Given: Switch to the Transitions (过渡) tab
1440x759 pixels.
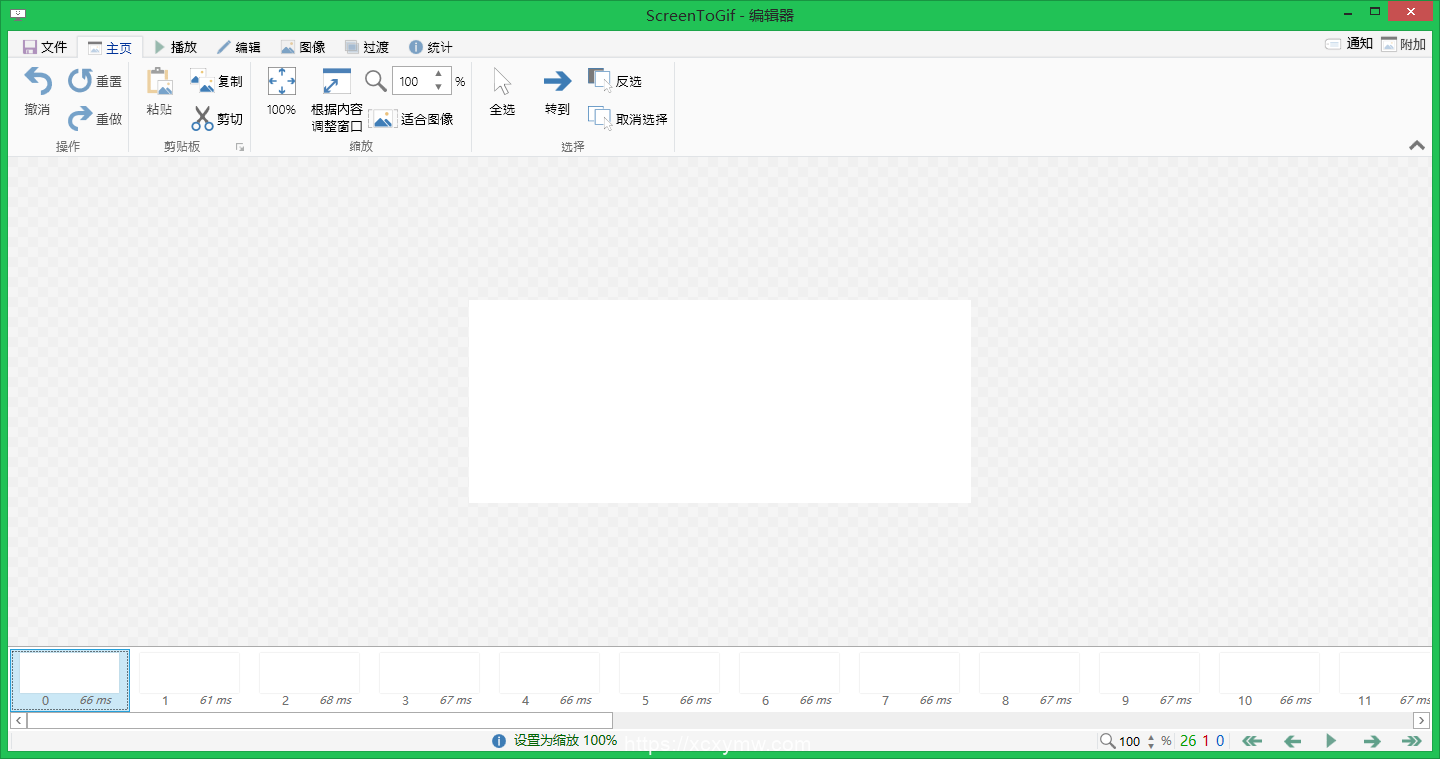Looking at the screenshot, I should point(367,46).
